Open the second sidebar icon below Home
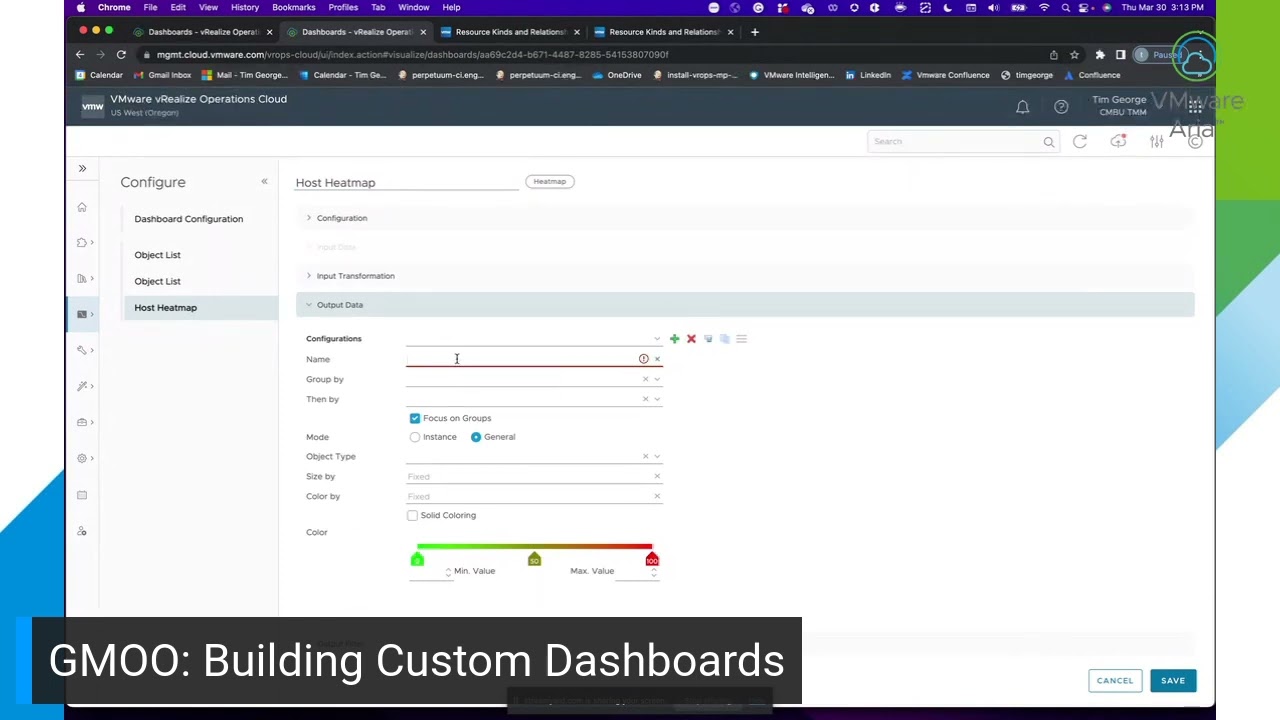This screenshot has height=720, width=1280. tap(82, 243)
